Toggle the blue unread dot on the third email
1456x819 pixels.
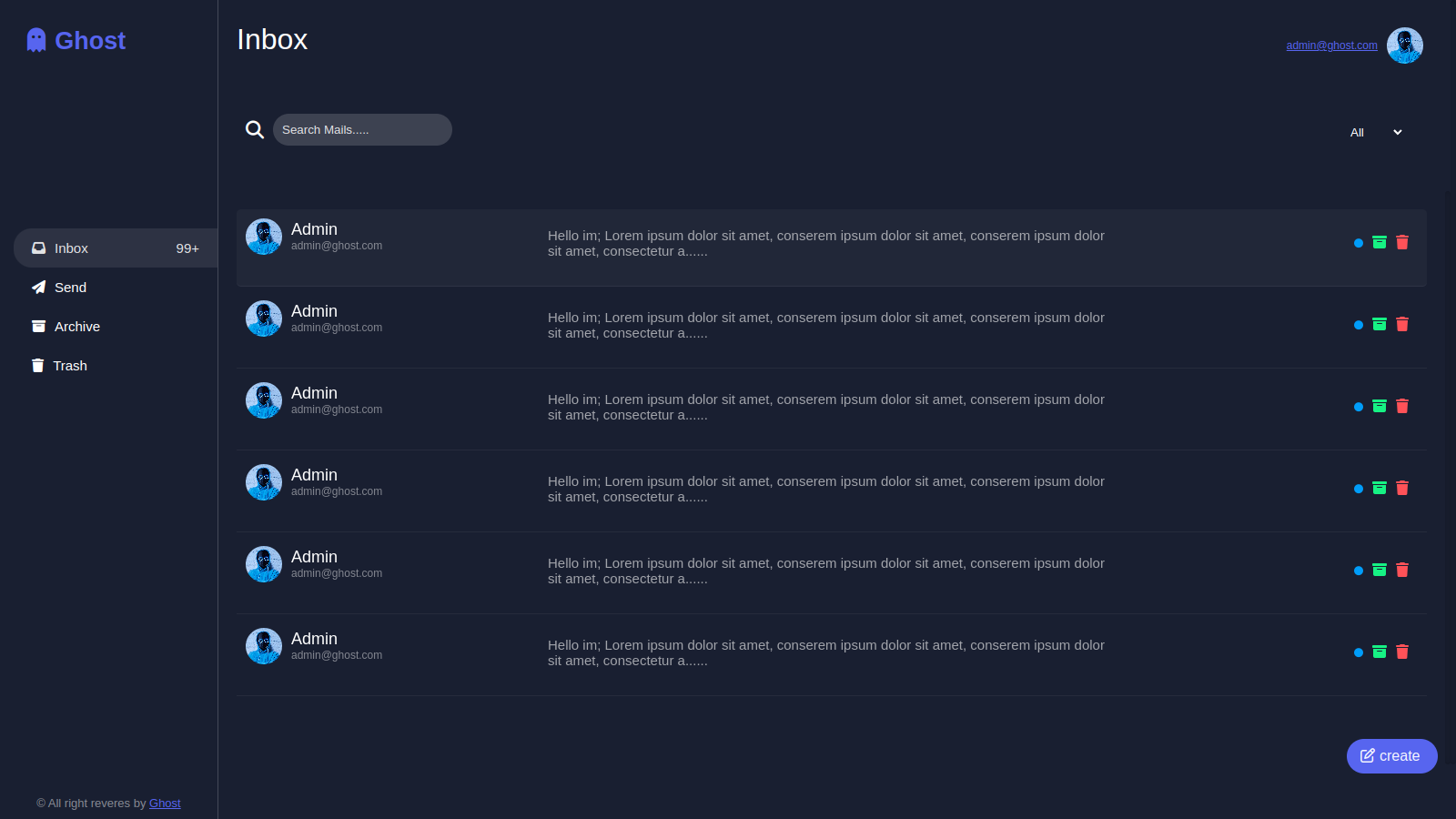(1359, 407)
